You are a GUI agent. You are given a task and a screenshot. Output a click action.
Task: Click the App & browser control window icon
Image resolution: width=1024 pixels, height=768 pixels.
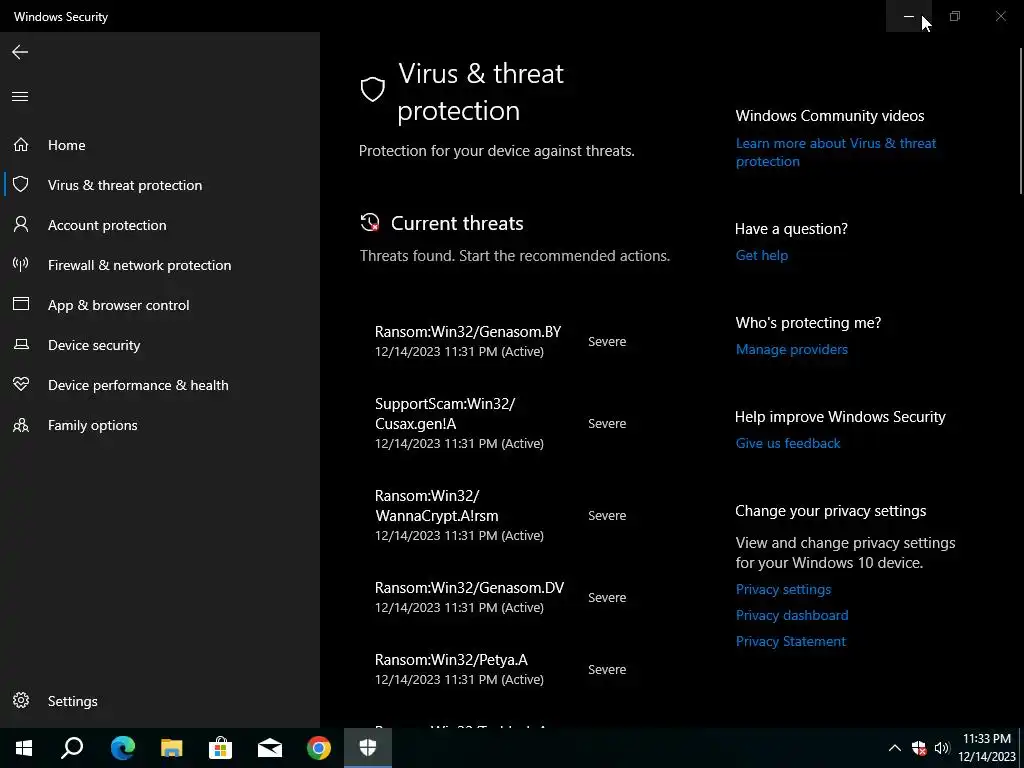click(x=21, y=304)
